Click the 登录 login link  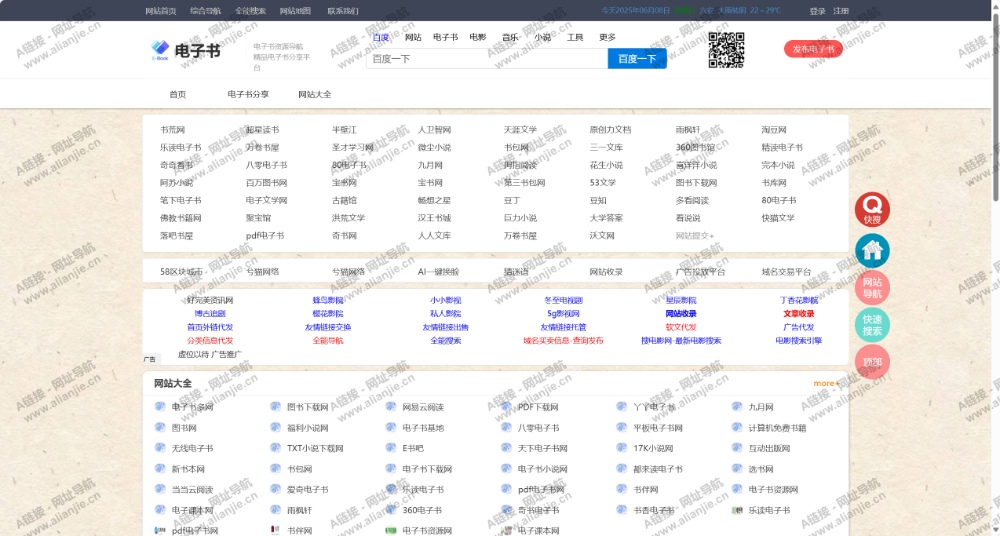point(818,11)
